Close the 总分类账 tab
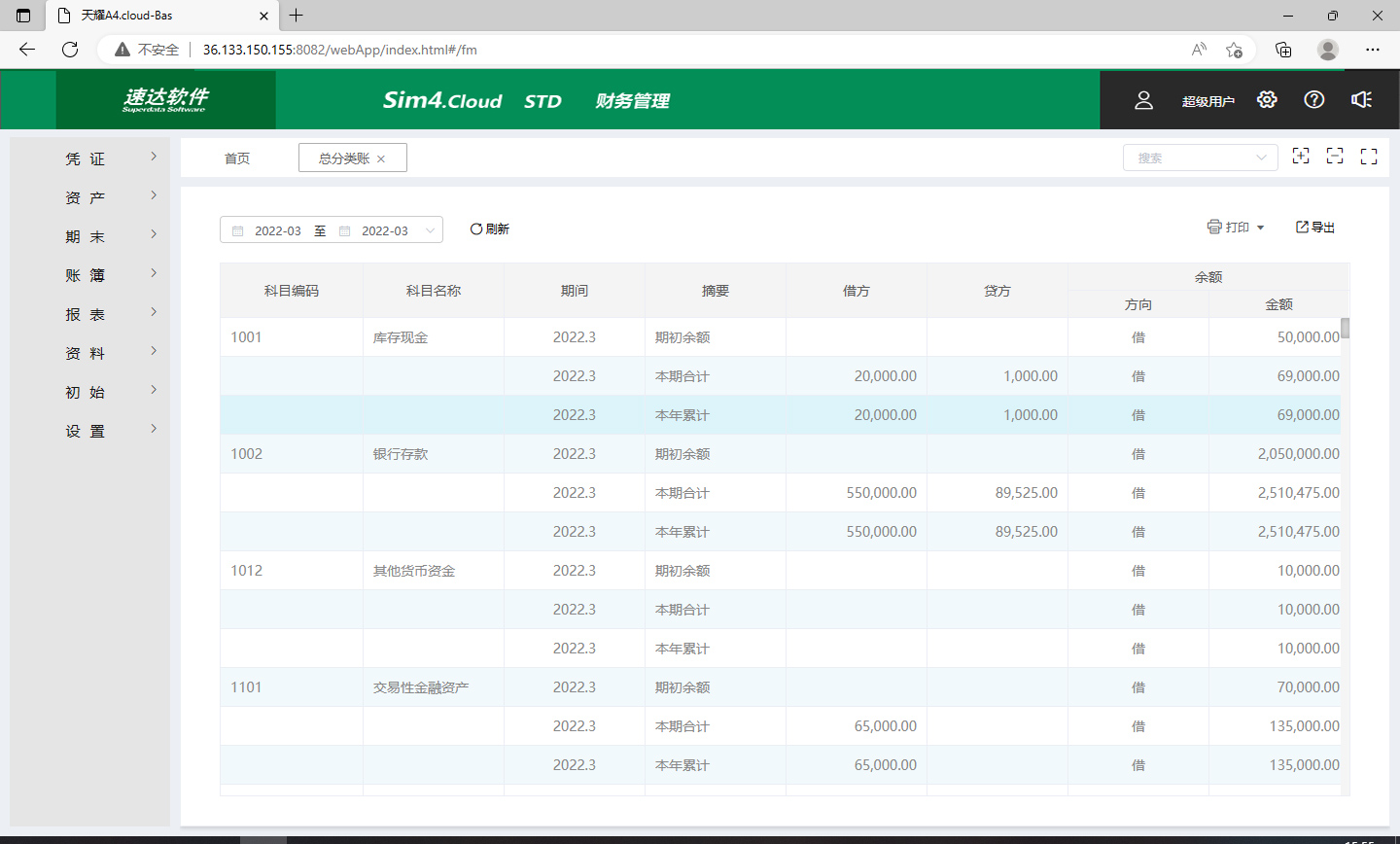 click(381, 159)
